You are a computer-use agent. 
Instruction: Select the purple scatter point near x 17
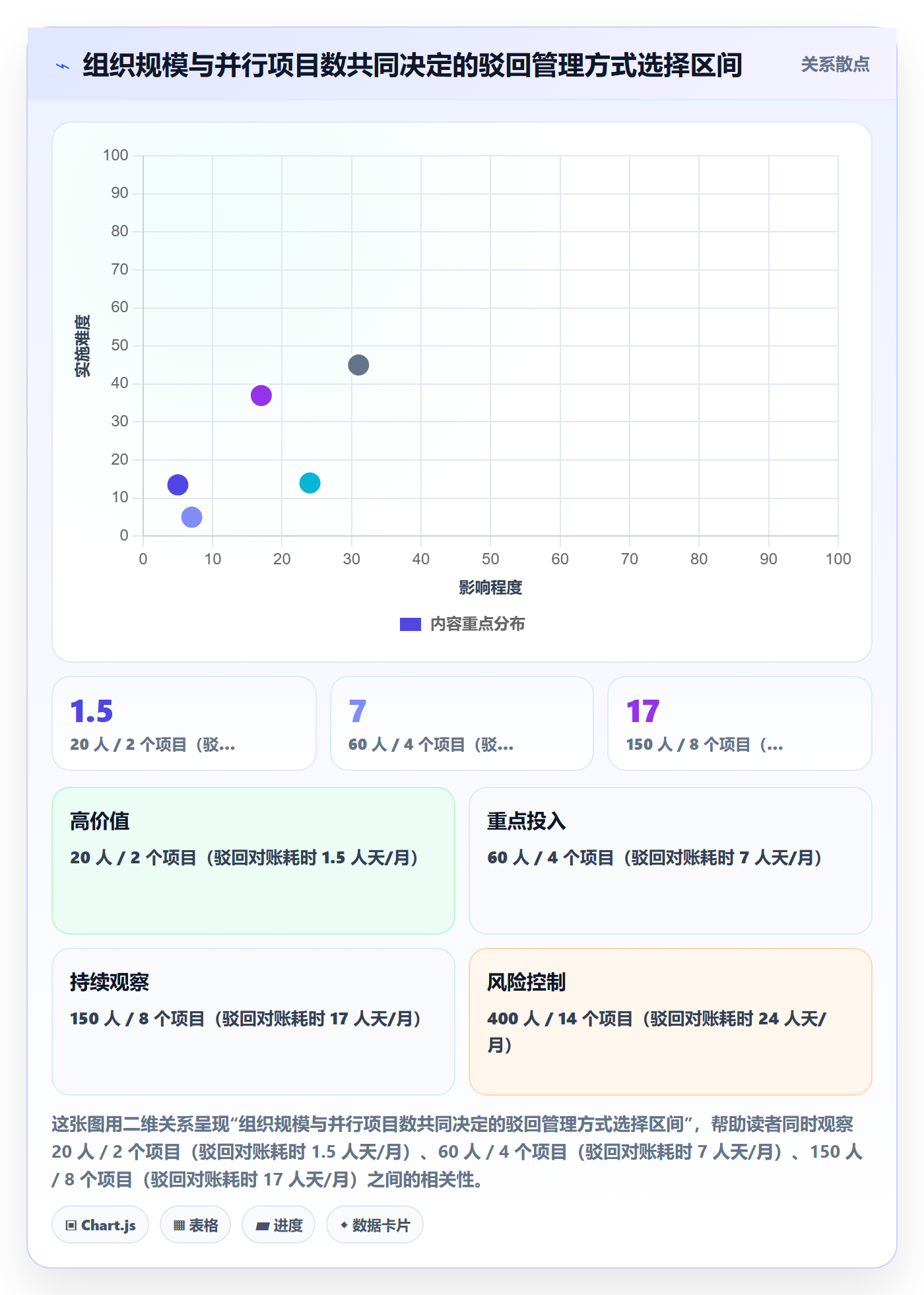(261, 395)
